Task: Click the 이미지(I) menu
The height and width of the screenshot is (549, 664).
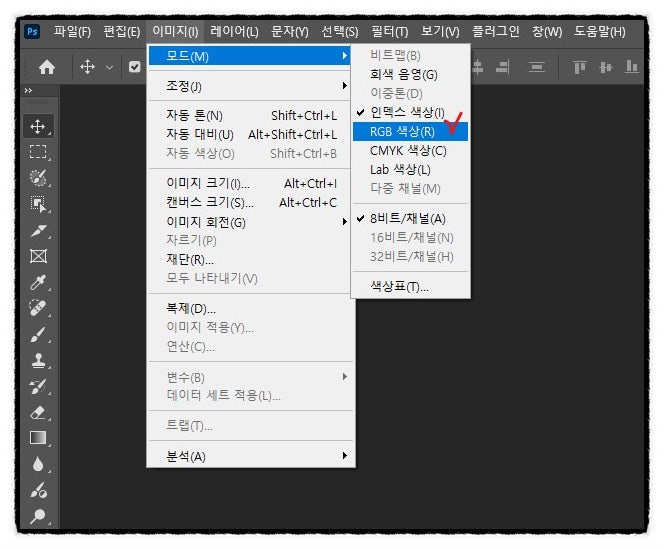Action: [175, 31]
